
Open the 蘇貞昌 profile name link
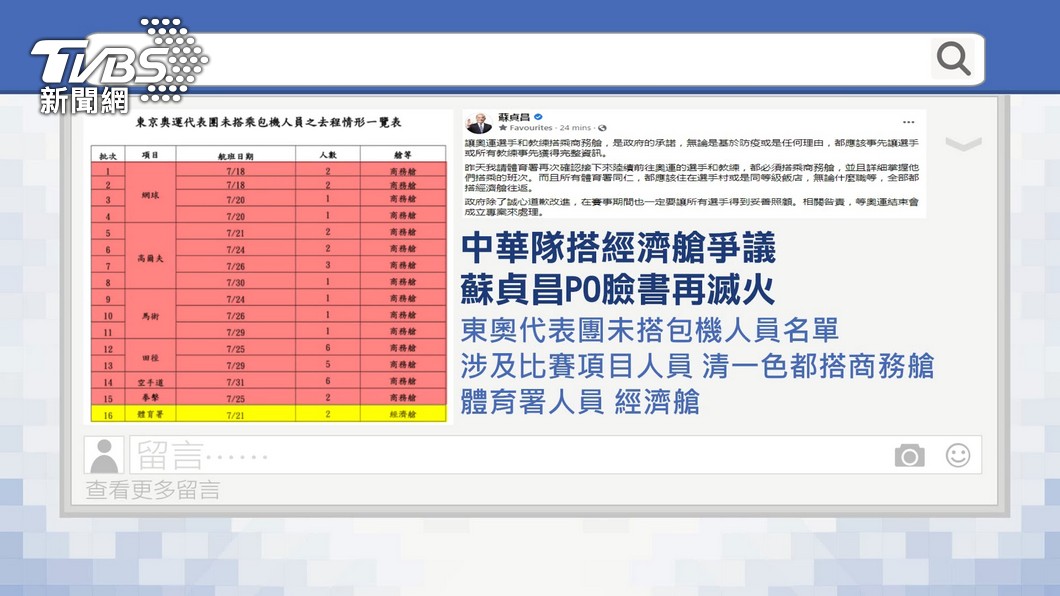pyautogui.click(x=514, y=117)
